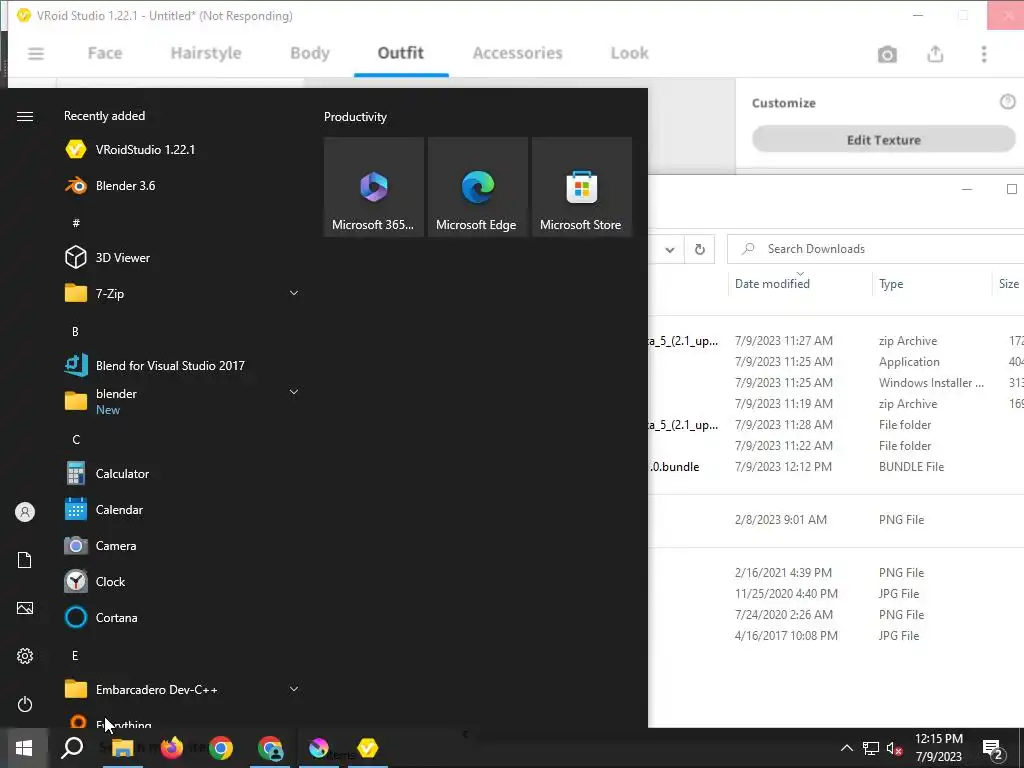Switch to the Hairstyle tab
This screenshot has width=1024, height=768.
coord(206,53)
